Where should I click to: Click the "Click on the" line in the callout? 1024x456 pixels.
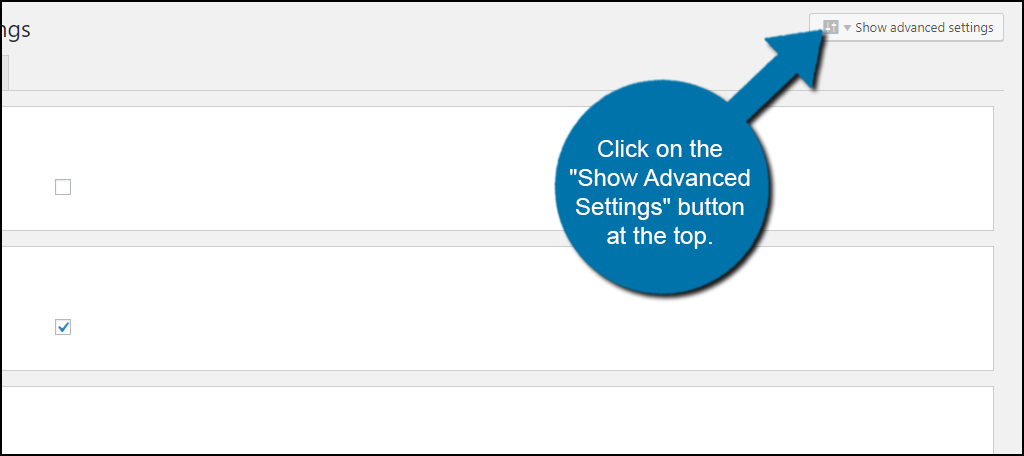pos(660,149)
